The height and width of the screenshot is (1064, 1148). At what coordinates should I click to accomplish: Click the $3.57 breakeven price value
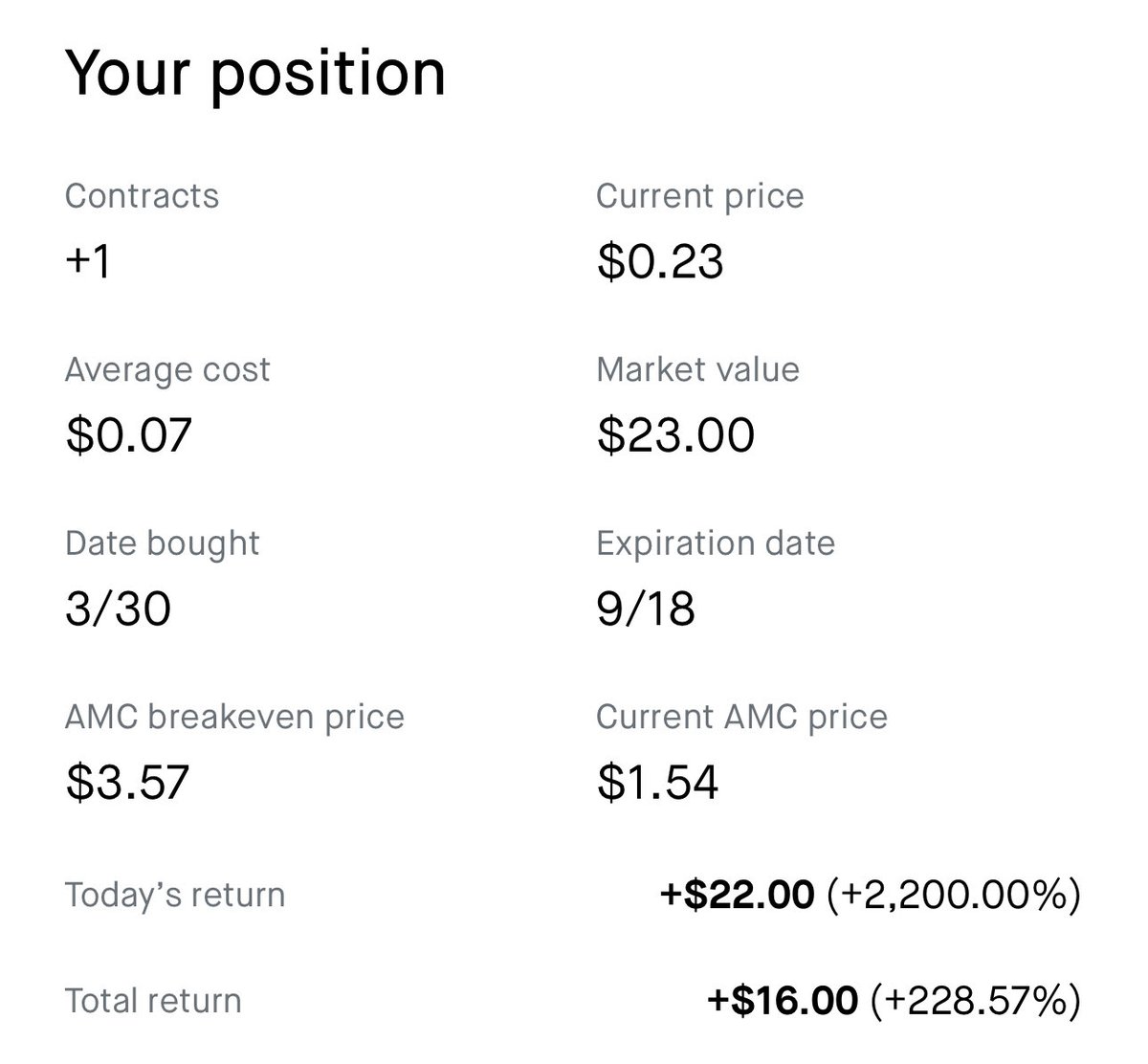127,782
